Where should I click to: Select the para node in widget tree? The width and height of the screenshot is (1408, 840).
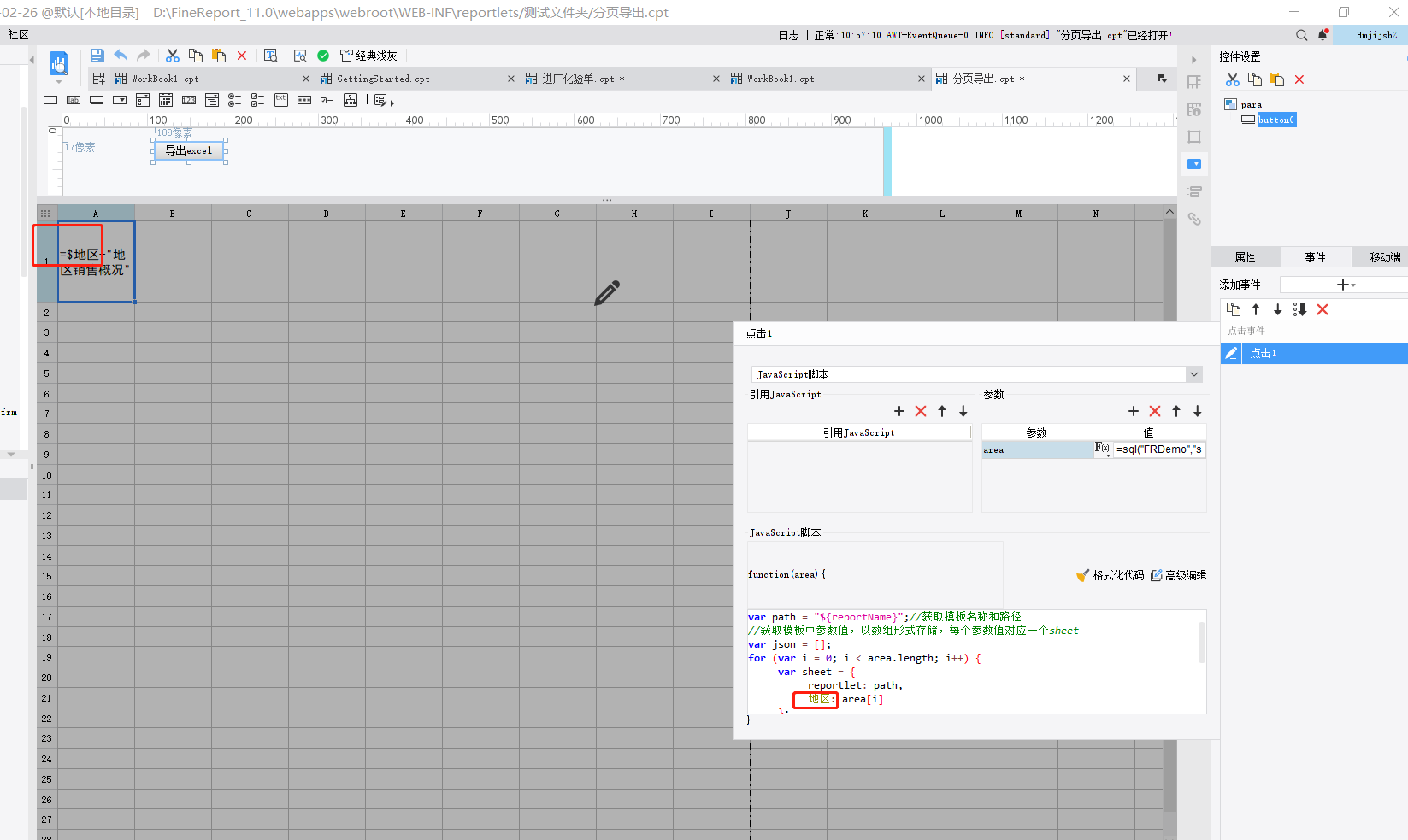(x=1243, y=104)
